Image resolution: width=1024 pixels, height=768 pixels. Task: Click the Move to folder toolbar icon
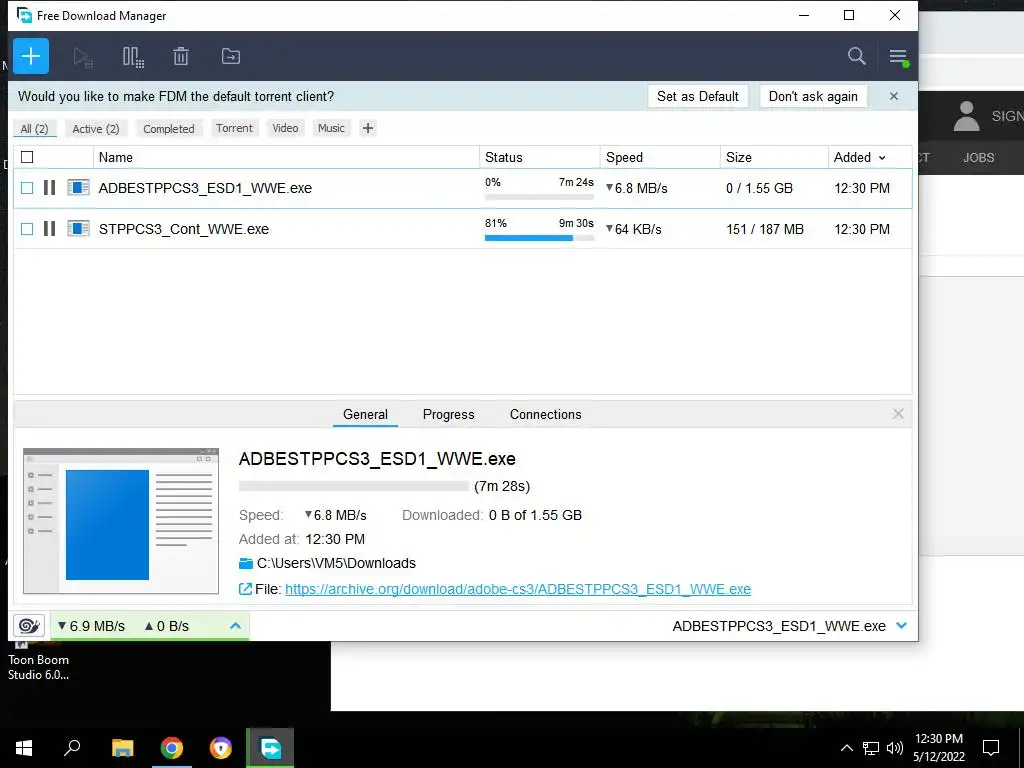231,57
